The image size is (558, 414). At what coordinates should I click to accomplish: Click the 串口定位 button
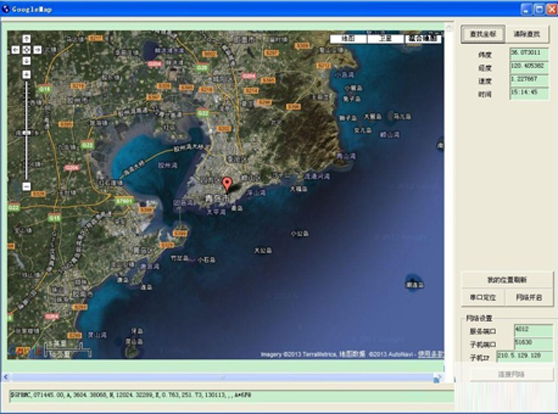[x=483, y=297]
